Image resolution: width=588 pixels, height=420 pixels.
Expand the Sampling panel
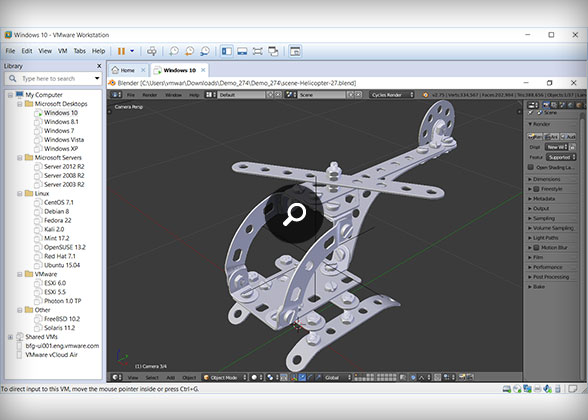click(552, 218)
